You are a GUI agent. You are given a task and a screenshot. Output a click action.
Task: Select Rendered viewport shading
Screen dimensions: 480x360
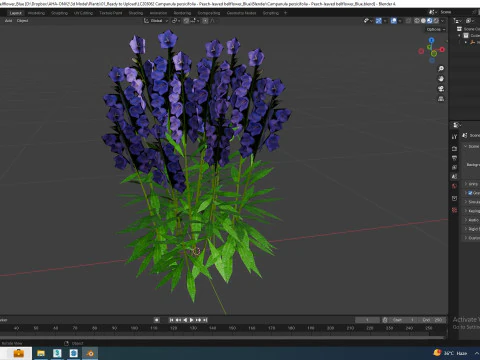[436, 21]
